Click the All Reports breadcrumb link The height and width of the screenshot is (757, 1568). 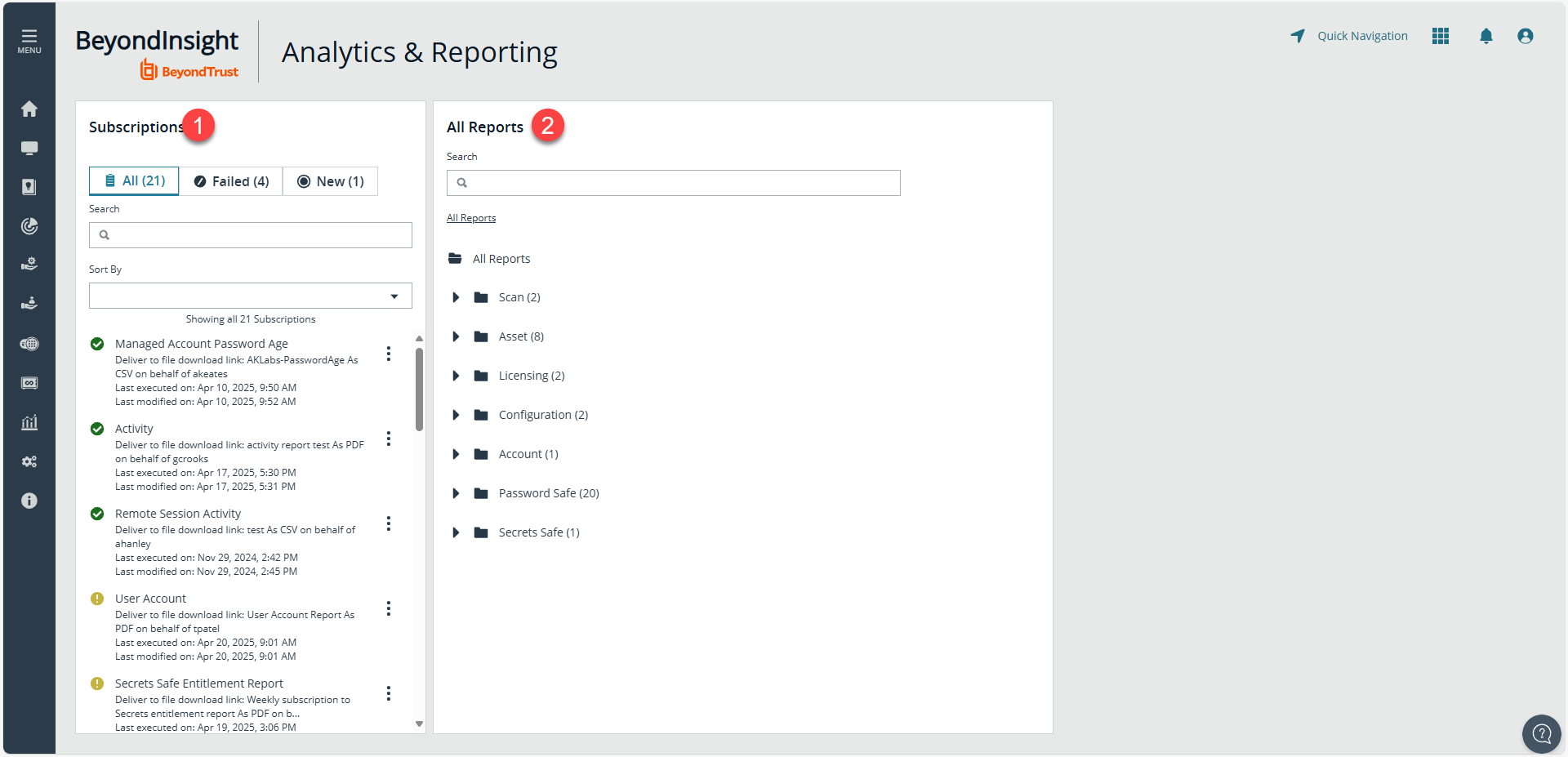tap(471, 218)
